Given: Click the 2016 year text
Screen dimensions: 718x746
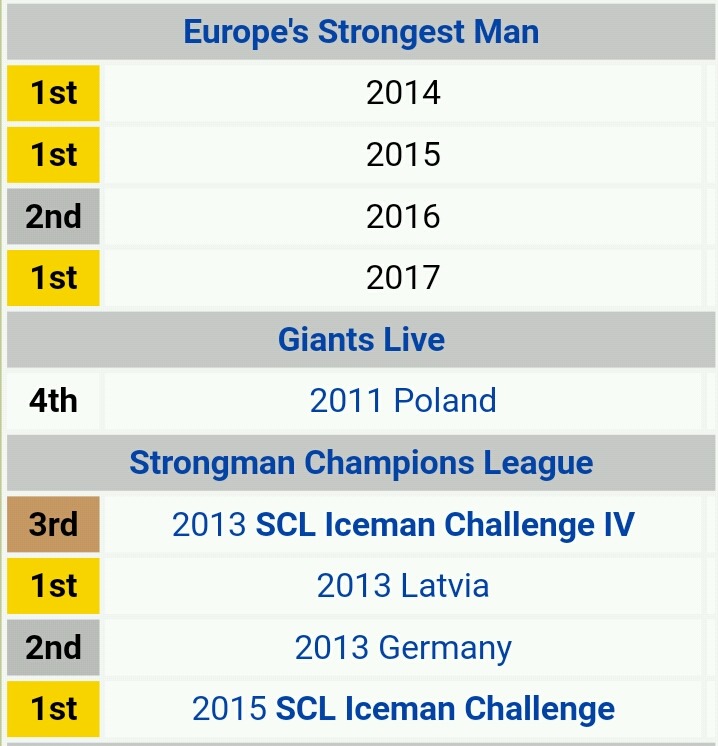Looking at the screenshot, I should [x=403, y=217].
